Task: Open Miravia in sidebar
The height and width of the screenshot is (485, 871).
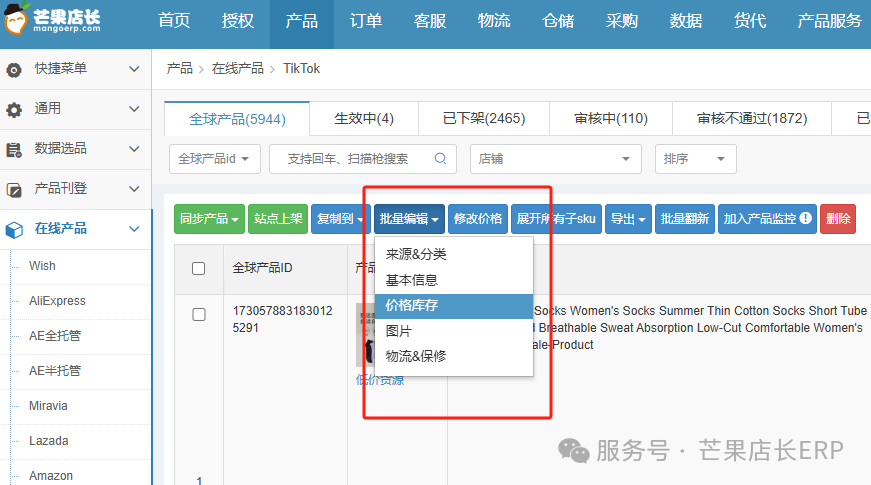Action: [48, 406]
